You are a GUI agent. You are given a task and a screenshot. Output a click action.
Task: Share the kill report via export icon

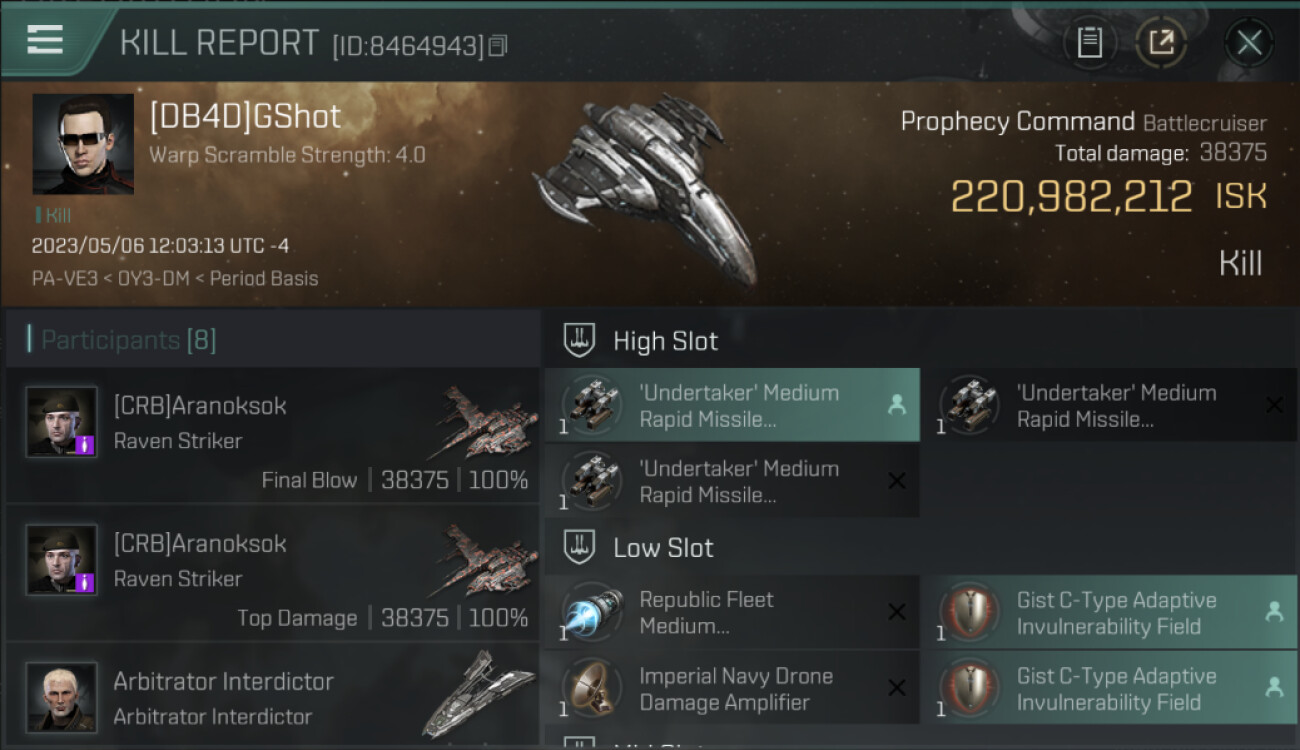click(1161, 42)
